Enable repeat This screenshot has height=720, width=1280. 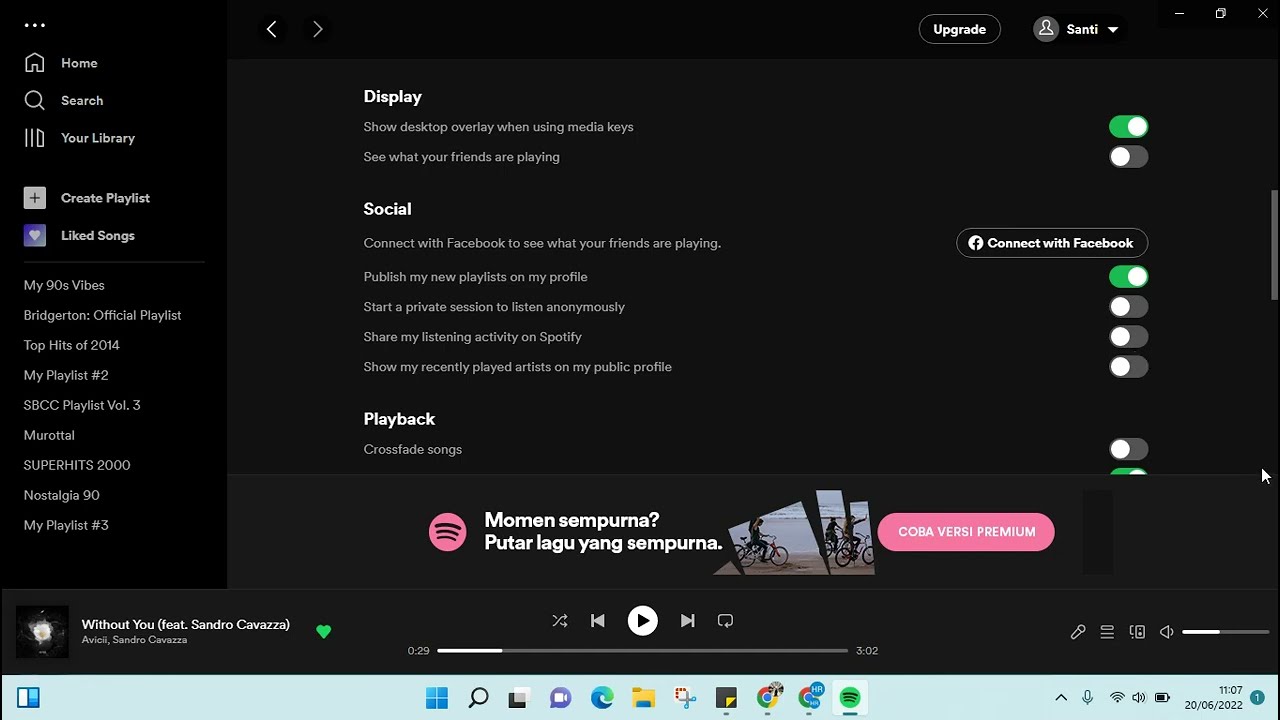[726, 621]
